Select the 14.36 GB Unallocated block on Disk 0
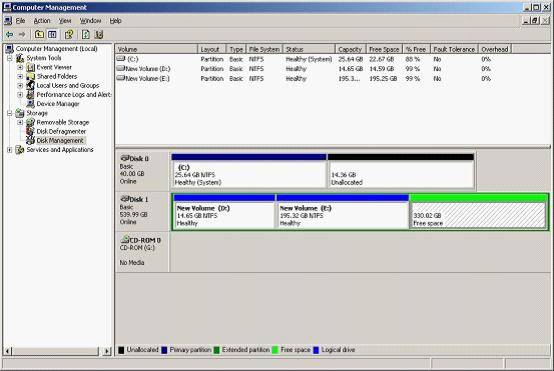 (401, 171)
